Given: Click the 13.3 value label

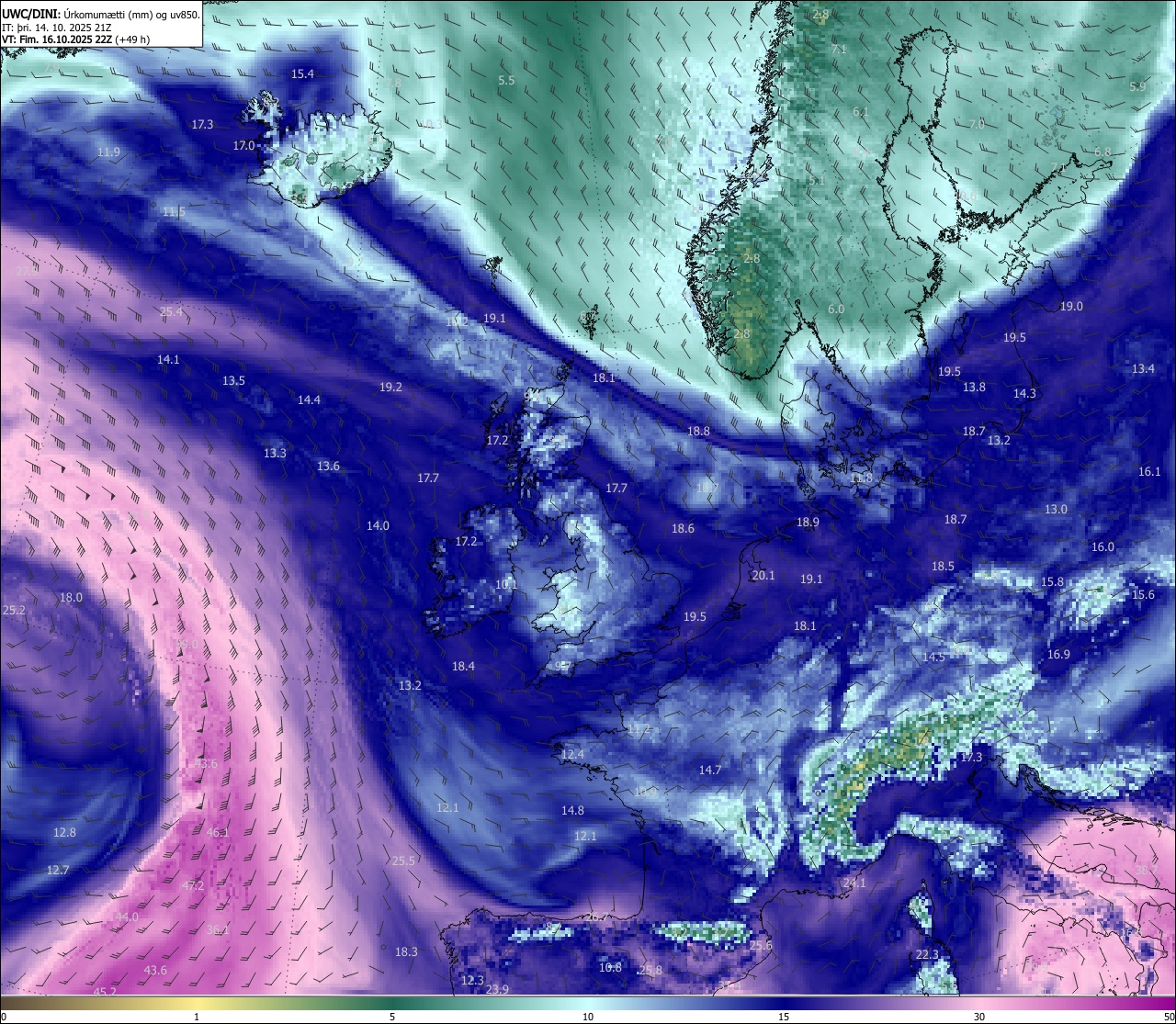Looking at the screenshot, I should [275, 453].
